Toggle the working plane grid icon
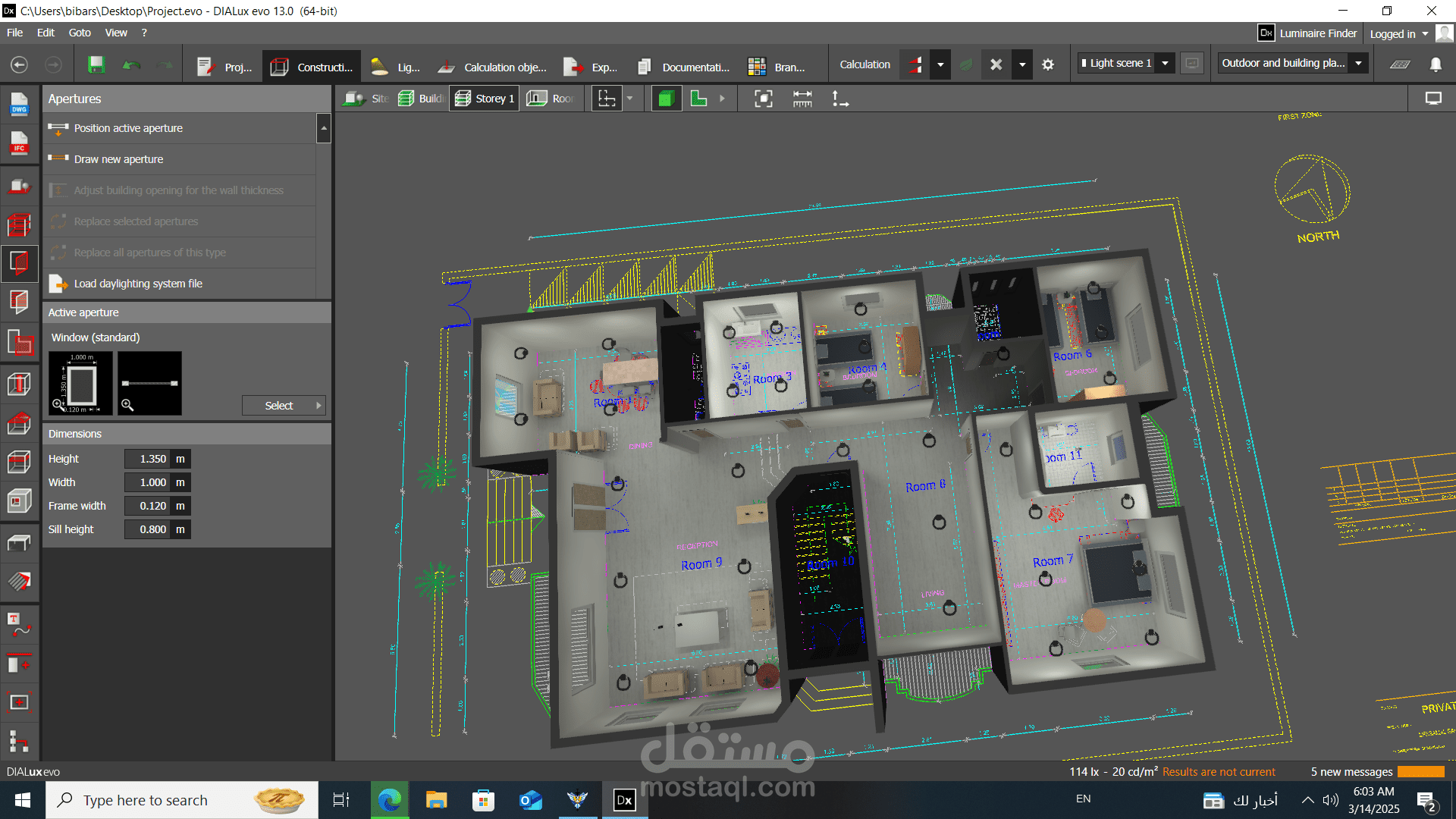The width and height of the screenshot is (1456, 819). [x=1400, y=64]
